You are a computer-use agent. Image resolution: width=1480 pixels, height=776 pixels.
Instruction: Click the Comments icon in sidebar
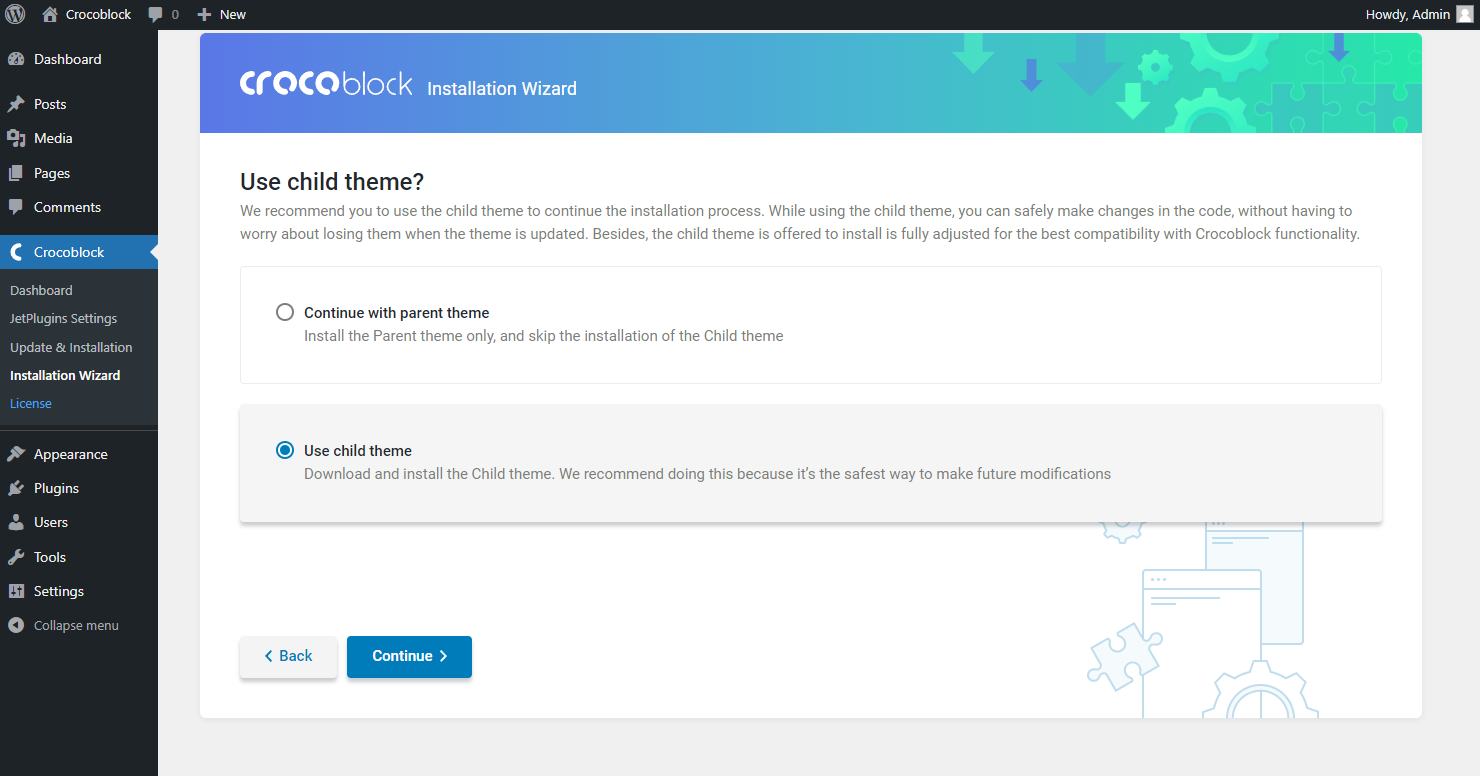pos(16,207)
